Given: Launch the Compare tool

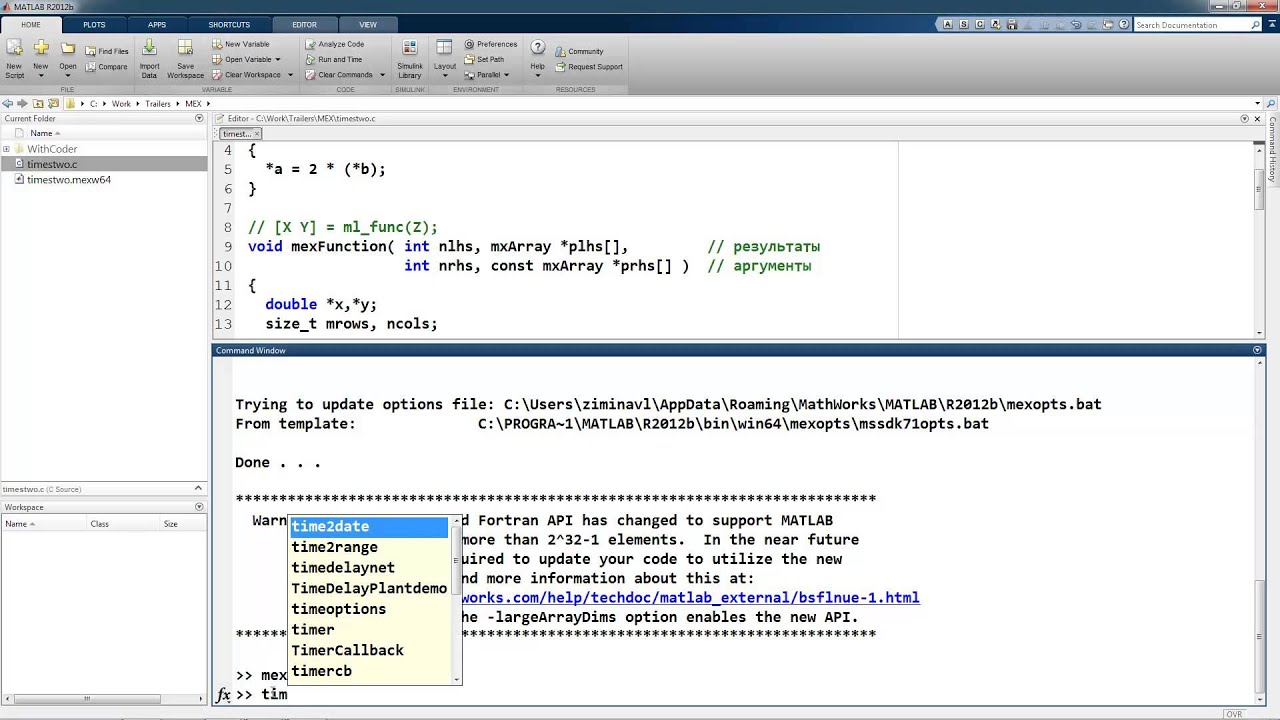Looking at the screenshot, I should (x=106, y=67).
